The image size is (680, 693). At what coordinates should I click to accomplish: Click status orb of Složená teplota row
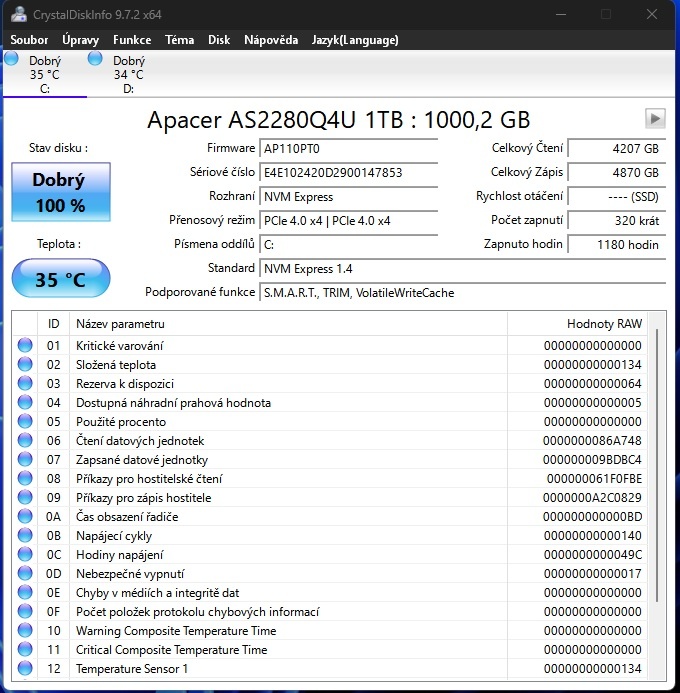tap(25, 364)
